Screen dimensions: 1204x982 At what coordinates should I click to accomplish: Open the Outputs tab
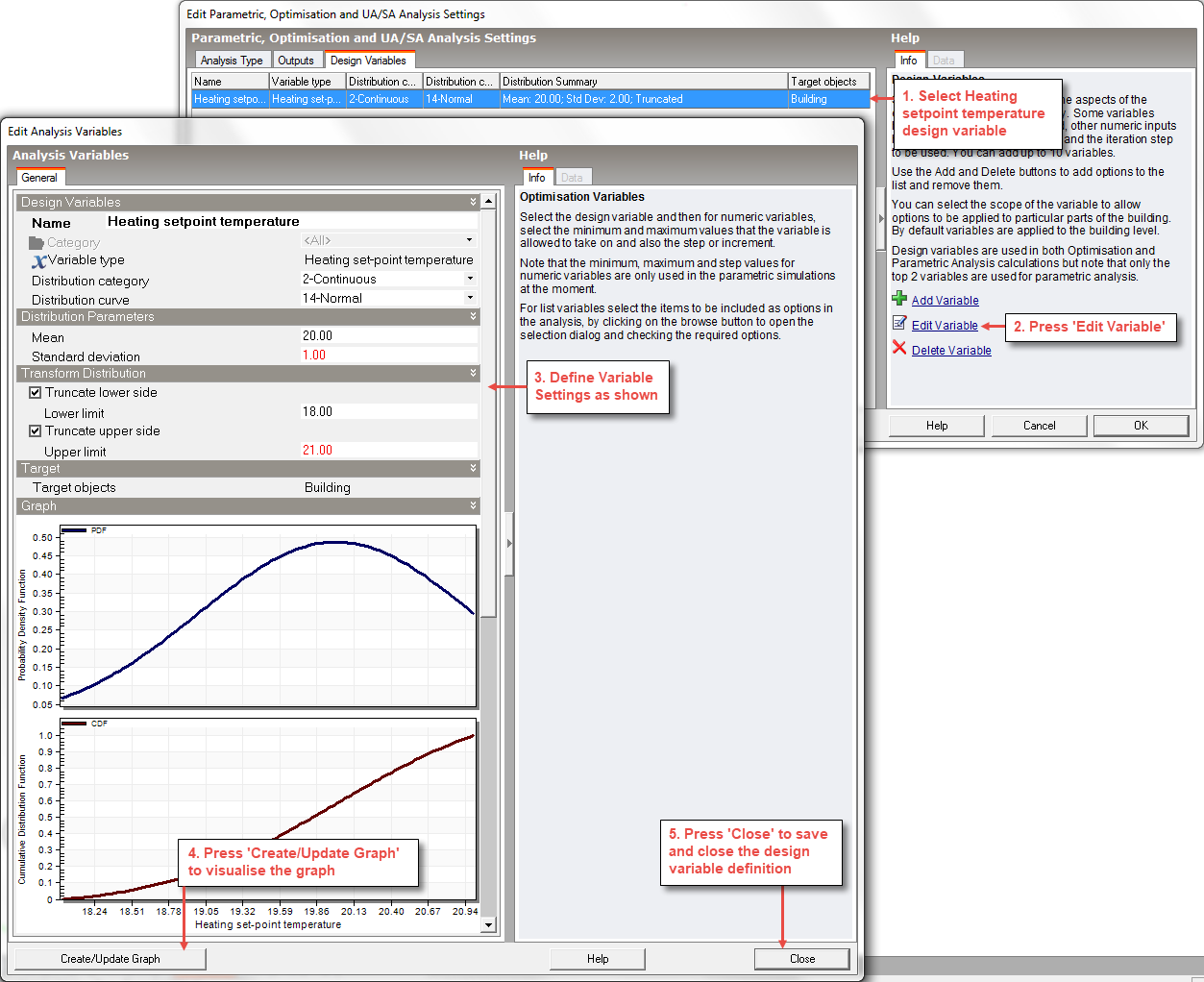[296, 61]
